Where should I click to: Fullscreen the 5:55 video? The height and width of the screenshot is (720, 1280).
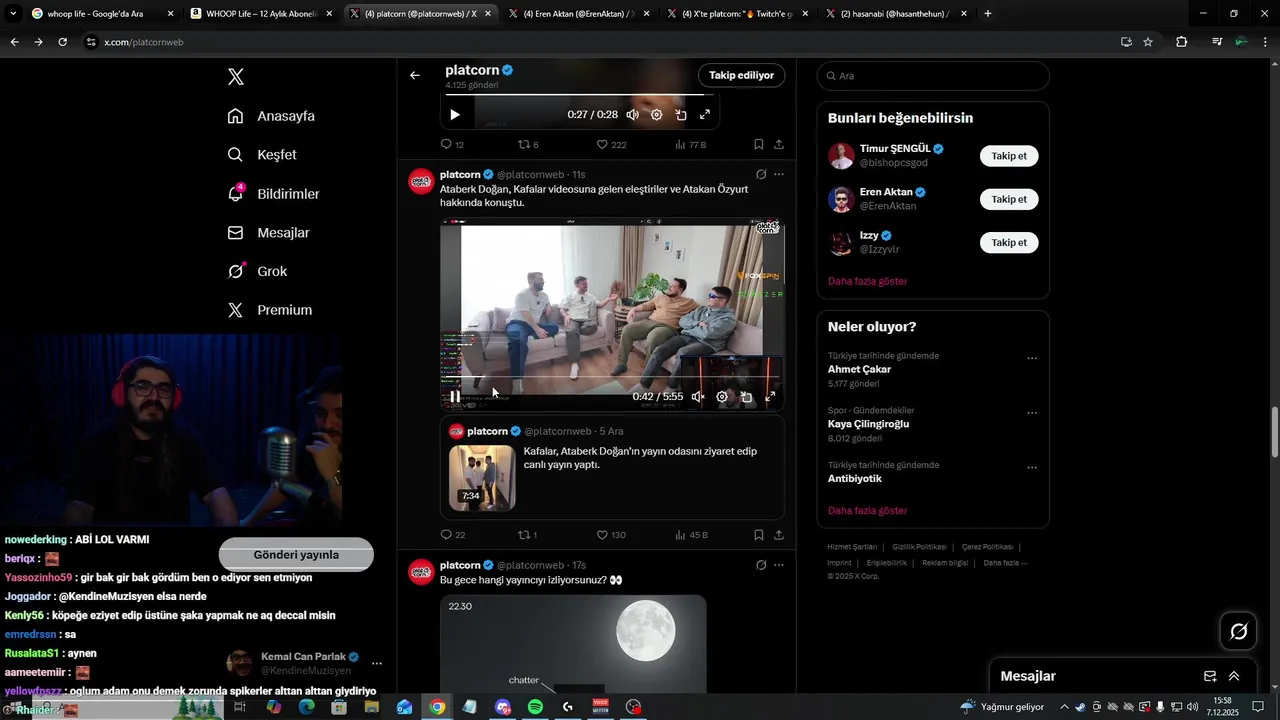click(770, 397)
